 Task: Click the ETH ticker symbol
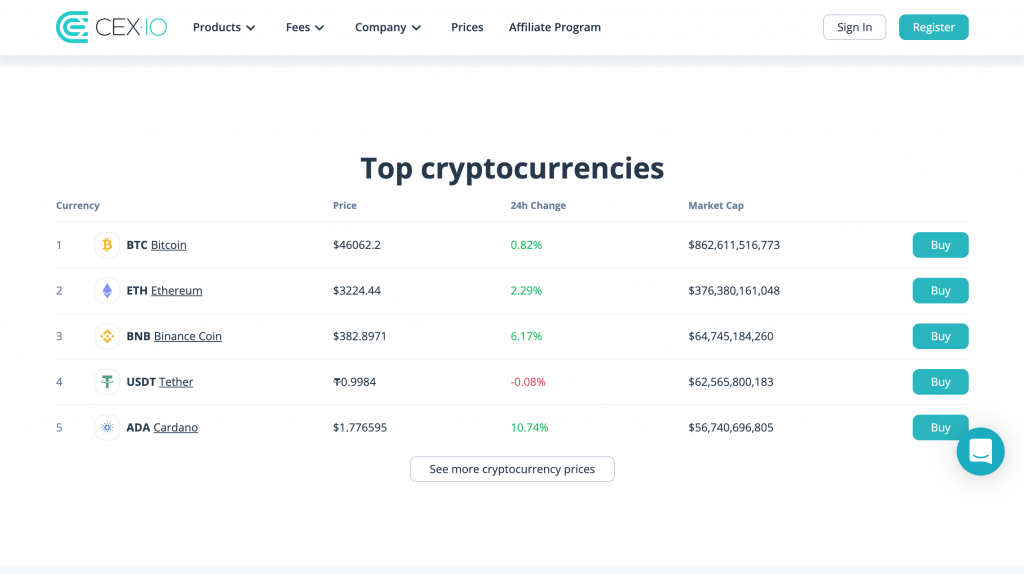click(136, 291)
